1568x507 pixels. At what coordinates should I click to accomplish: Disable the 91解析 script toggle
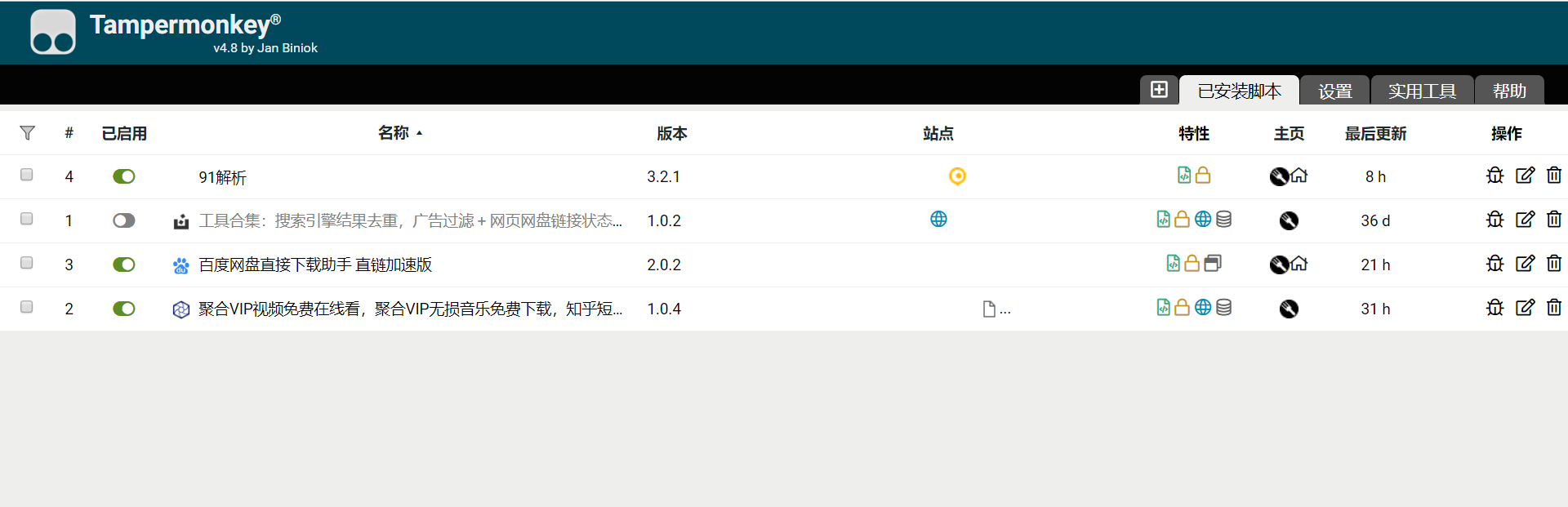pos(124,176)
